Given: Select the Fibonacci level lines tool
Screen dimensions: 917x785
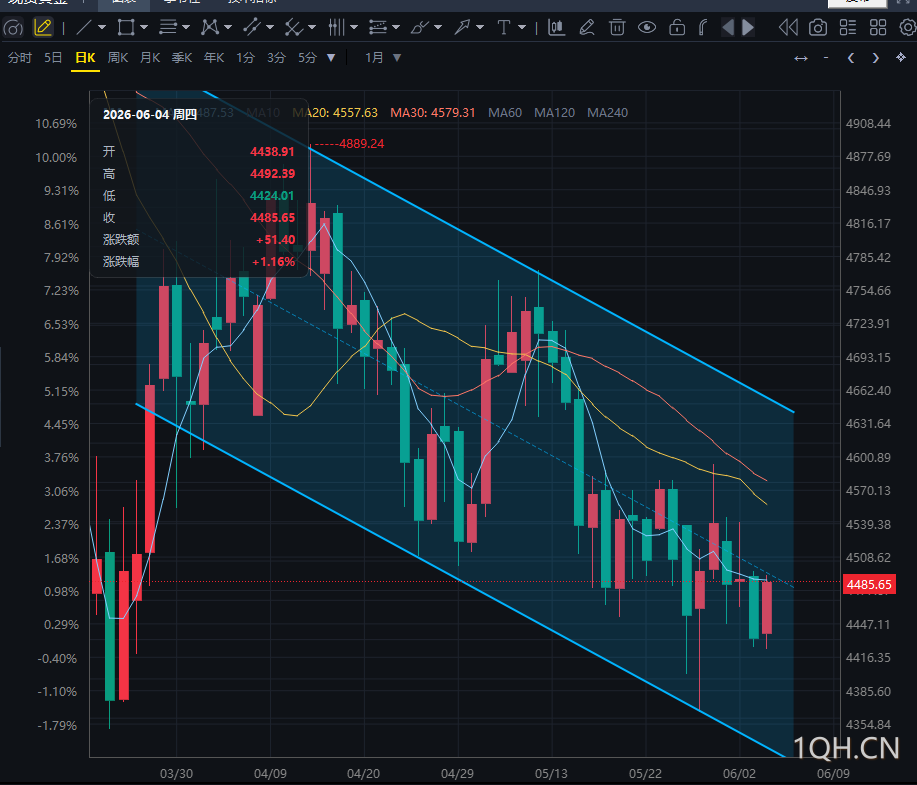Looking at the screenshot, I should [378, 27].
